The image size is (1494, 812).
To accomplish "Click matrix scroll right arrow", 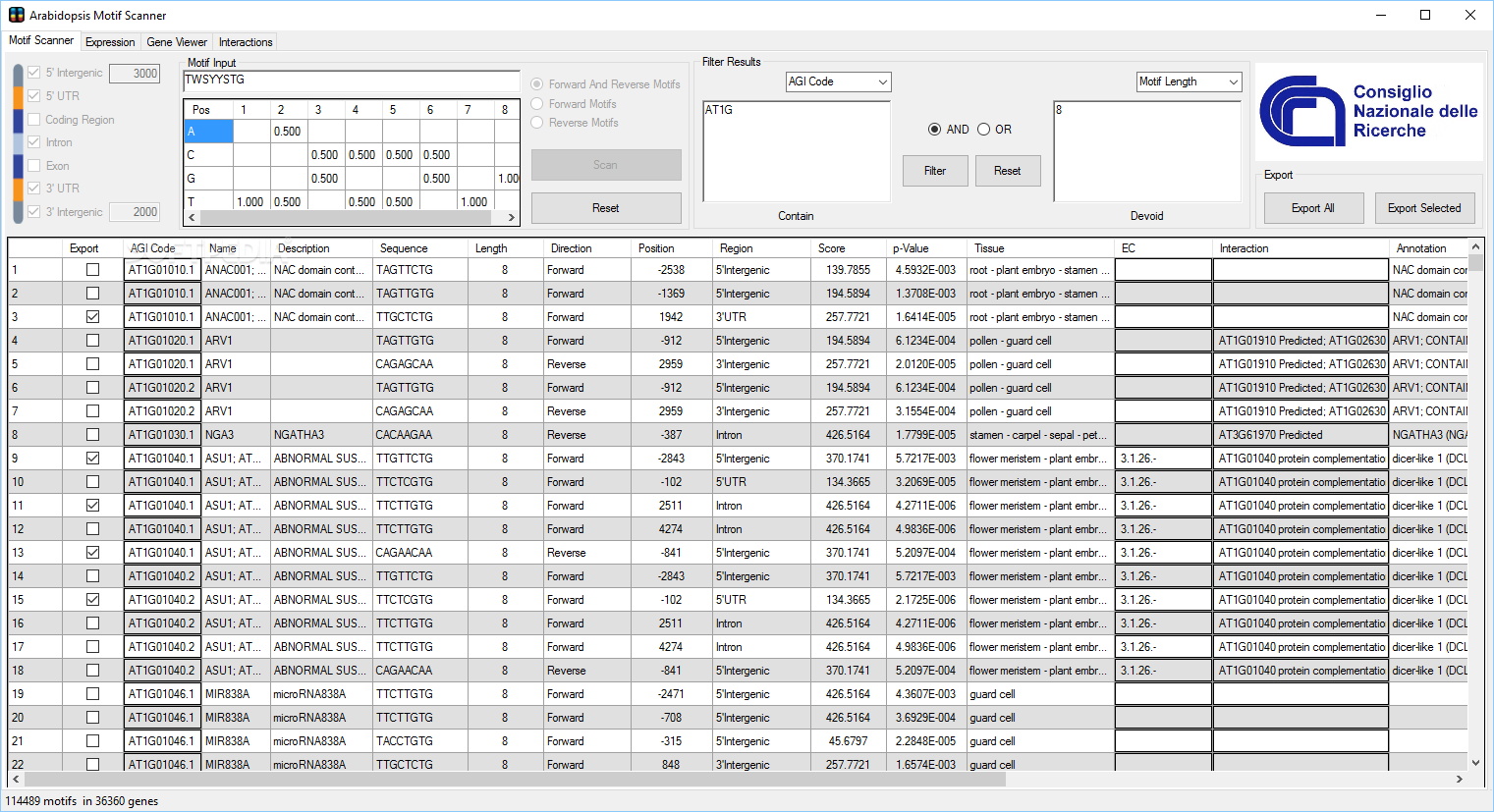I will (x=511, y=217).
